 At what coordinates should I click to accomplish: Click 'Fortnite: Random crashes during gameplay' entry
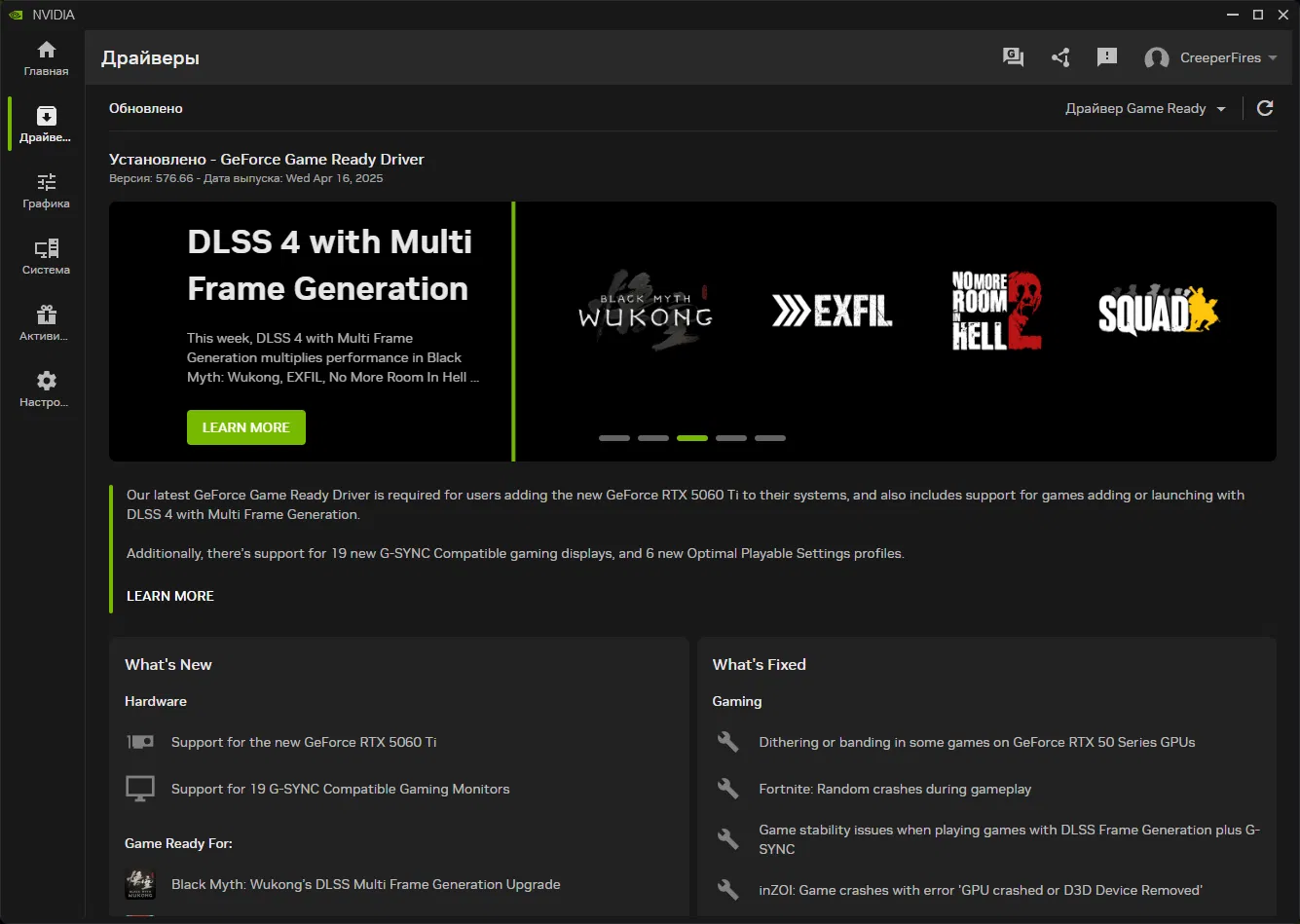click(895, 789)
